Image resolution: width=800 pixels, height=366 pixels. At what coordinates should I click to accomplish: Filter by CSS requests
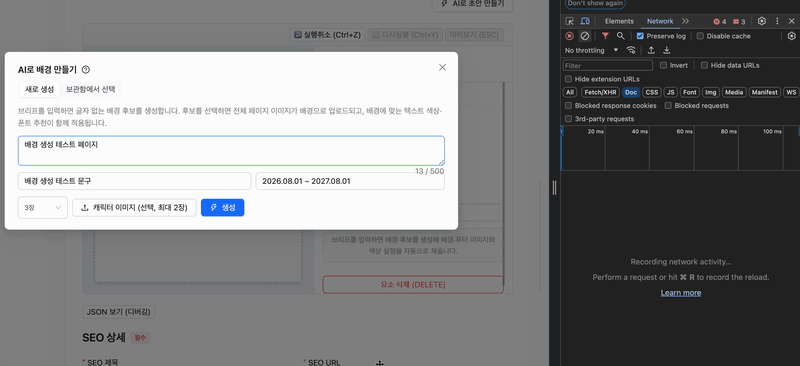pyautogui.click(x=652, y=92)
